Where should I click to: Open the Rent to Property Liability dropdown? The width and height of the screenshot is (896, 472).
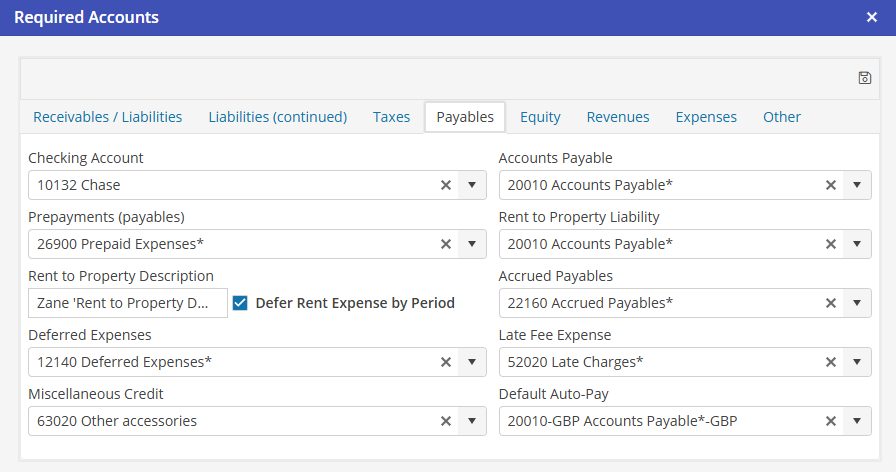[856, 244]
